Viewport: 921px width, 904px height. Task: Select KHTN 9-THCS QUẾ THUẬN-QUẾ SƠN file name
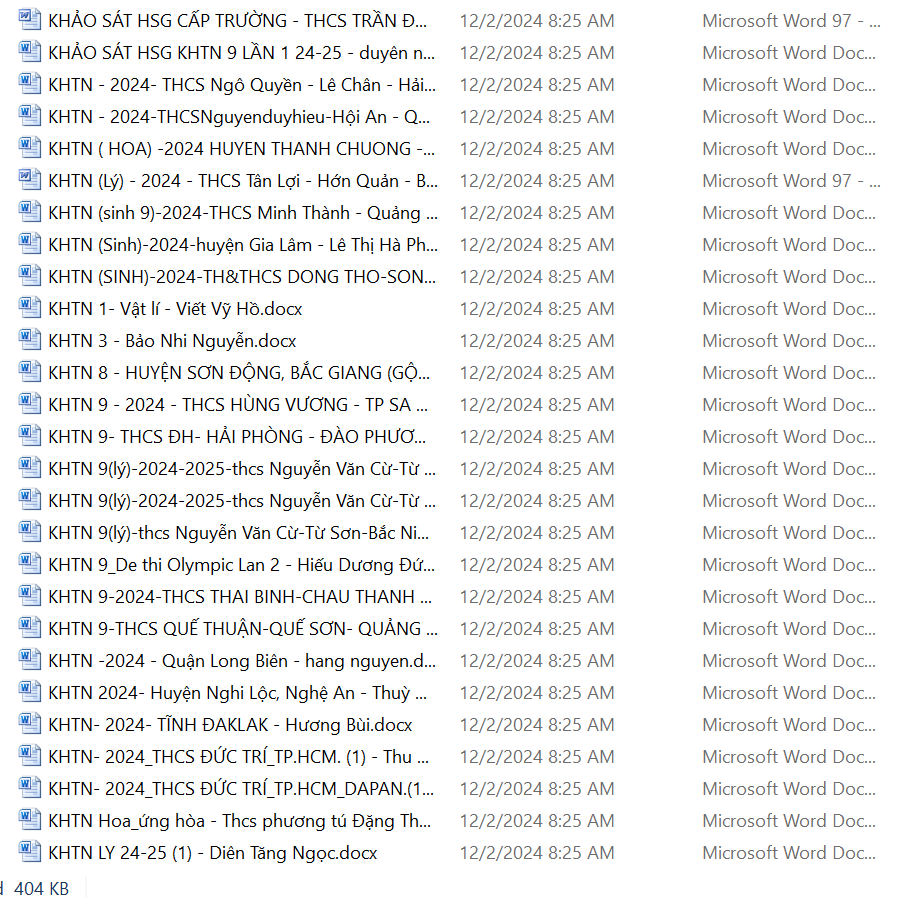[241, 628]
